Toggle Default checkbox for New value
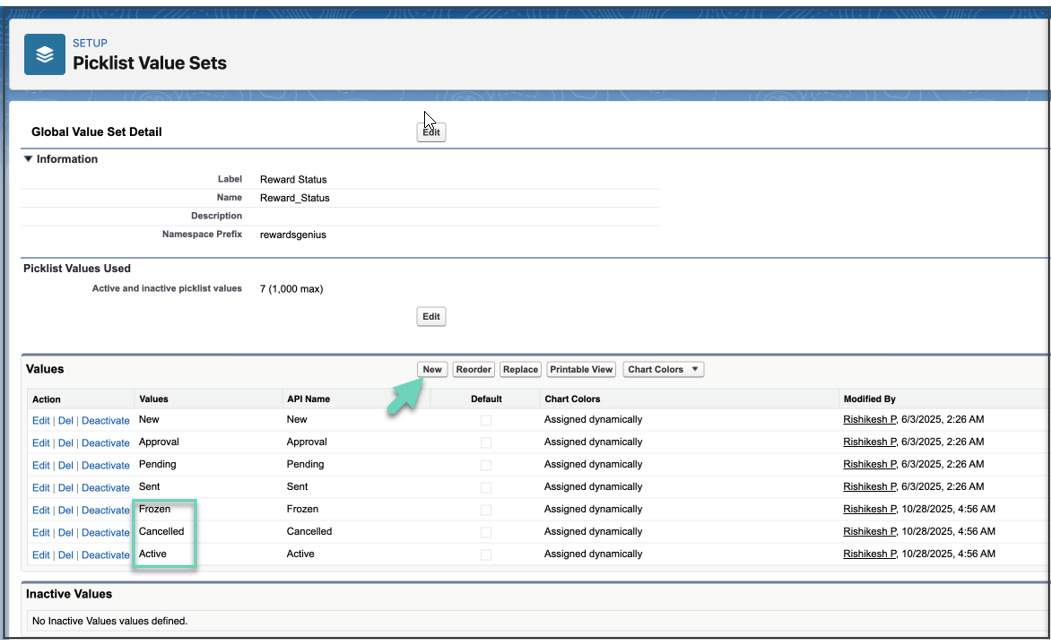1051x640 pixels. point(486,420)
